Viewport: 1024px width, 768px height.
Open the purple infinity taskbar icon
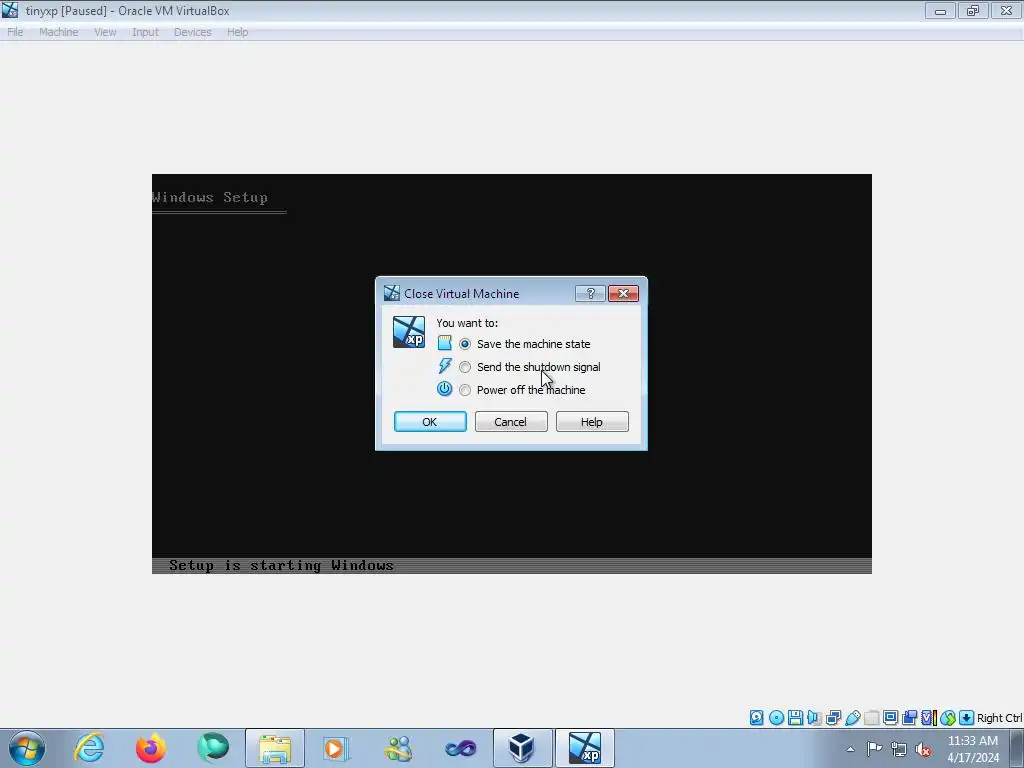point(460,748)
